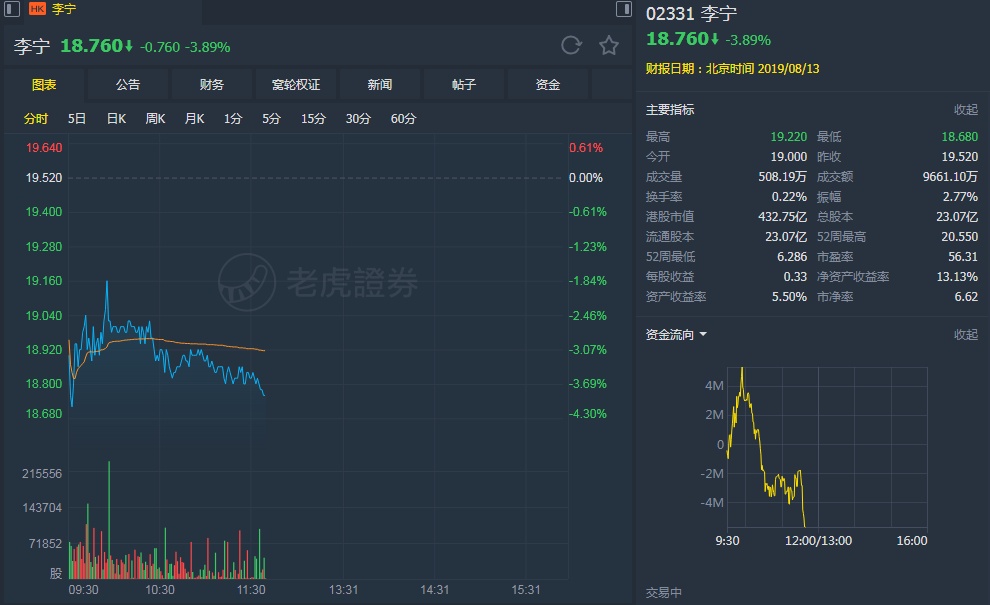Collapse the 资金流向 section via 收起
990x605 pixels.
(965, 335)
